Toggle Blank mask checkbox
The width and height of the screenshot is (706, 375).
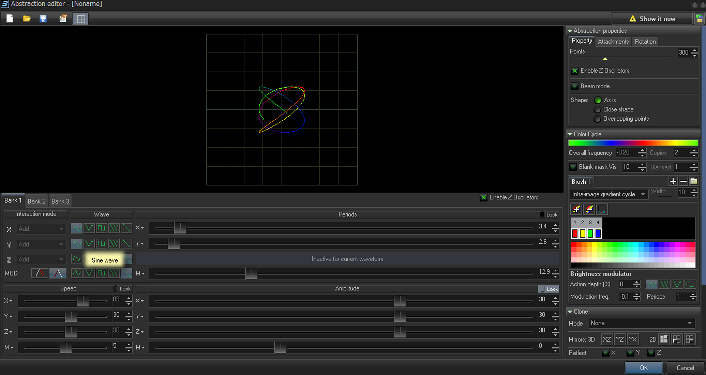(573, 167)
